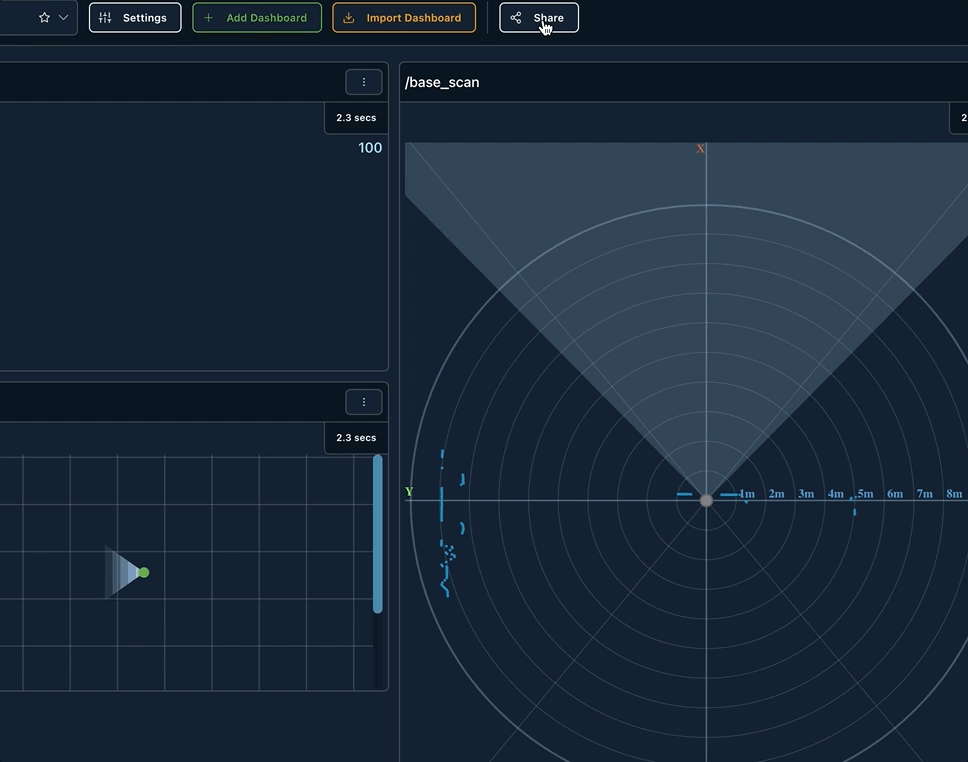The width and height of the screenshot is (968, 762).
Task: Click the green robot position dot in the grid
Action: click(144, 572)
